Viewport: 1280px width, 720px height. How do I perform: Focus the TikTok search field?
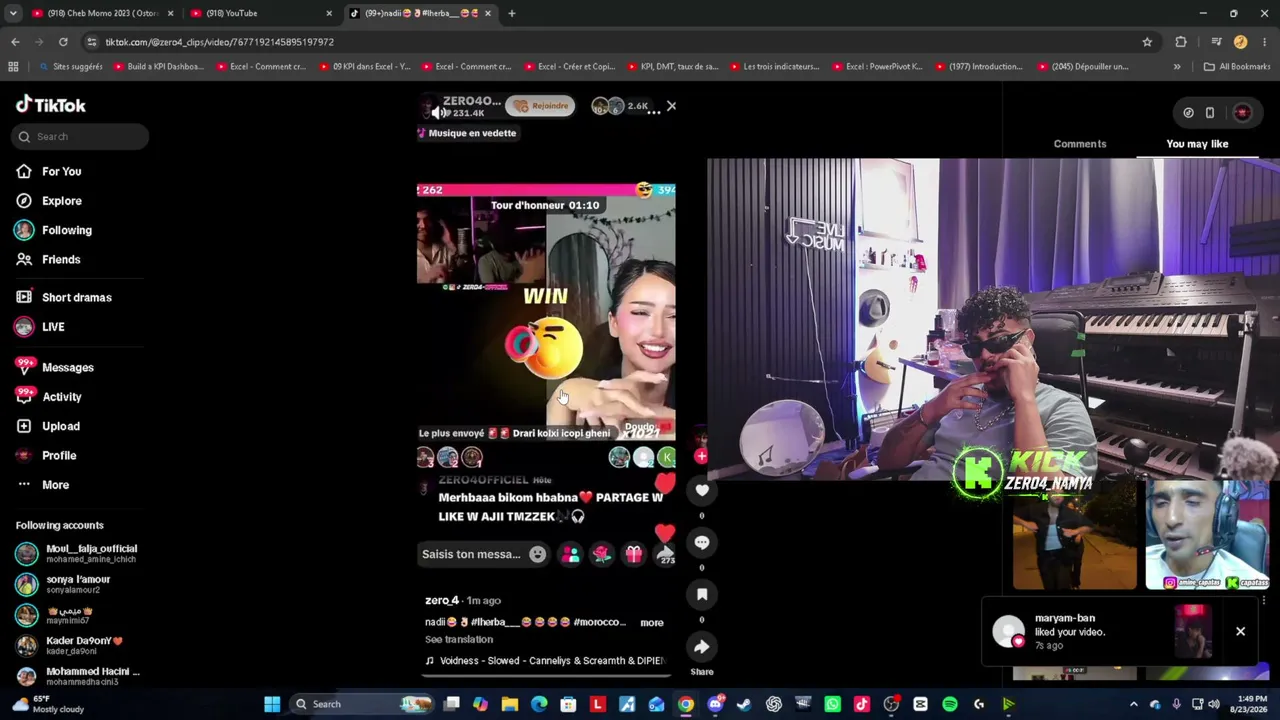point(80,136)
